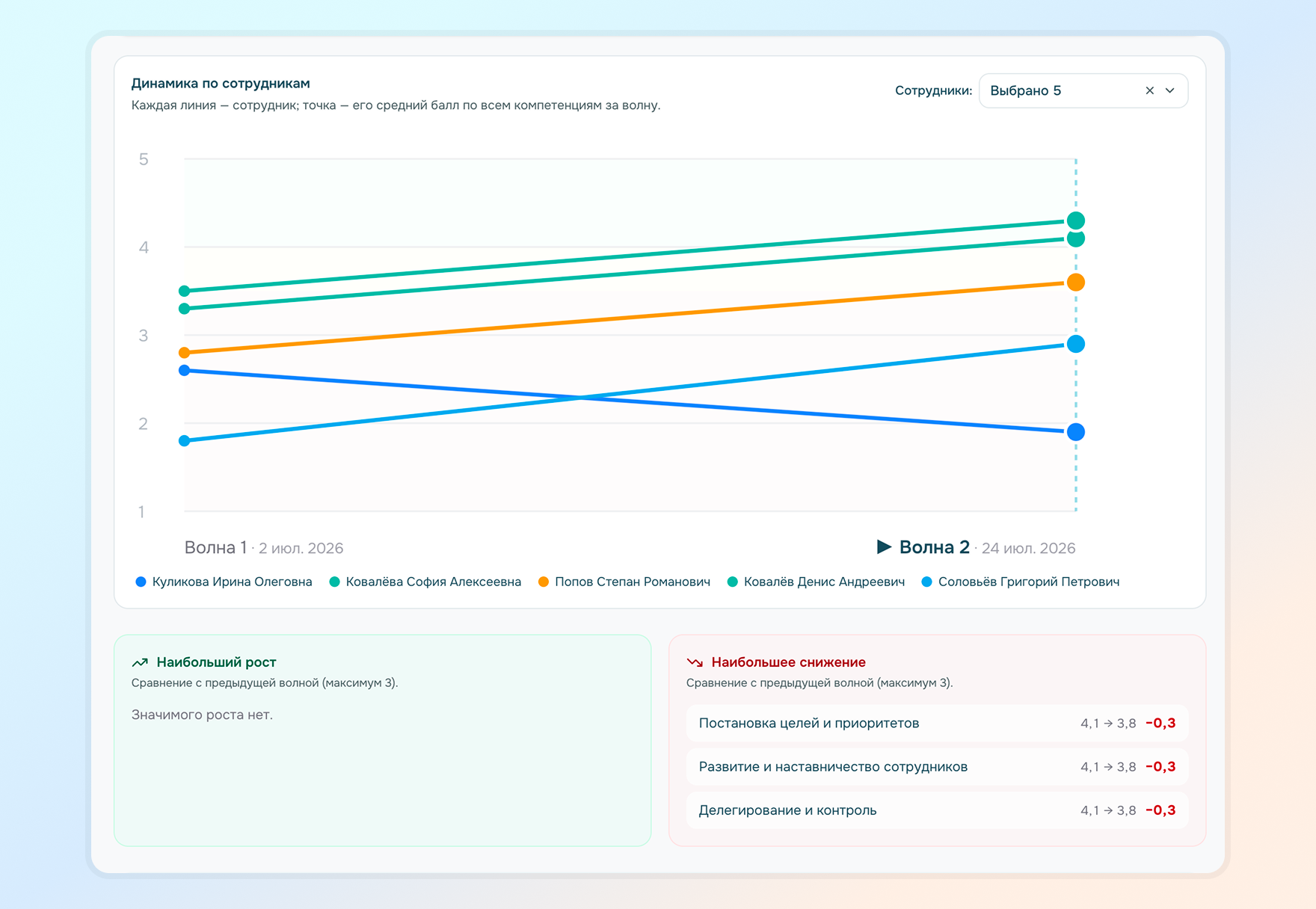Click the 'Значимого роста нет.' text

coord(202,715)
